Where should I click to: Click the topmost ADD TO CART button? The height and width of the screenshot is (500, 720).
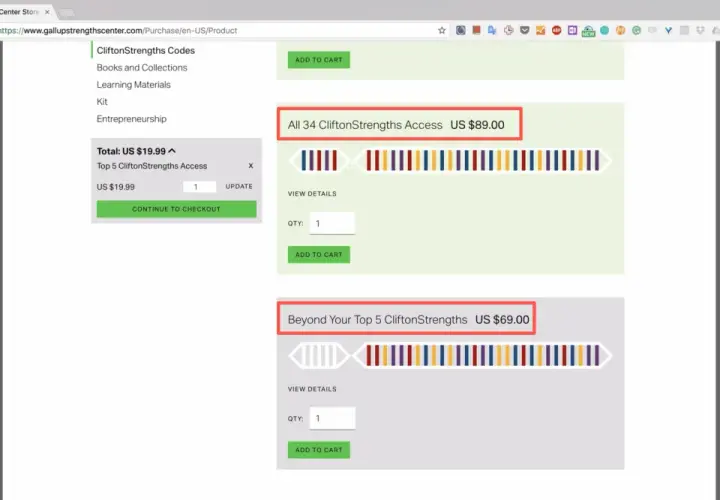tap(319, 60)
